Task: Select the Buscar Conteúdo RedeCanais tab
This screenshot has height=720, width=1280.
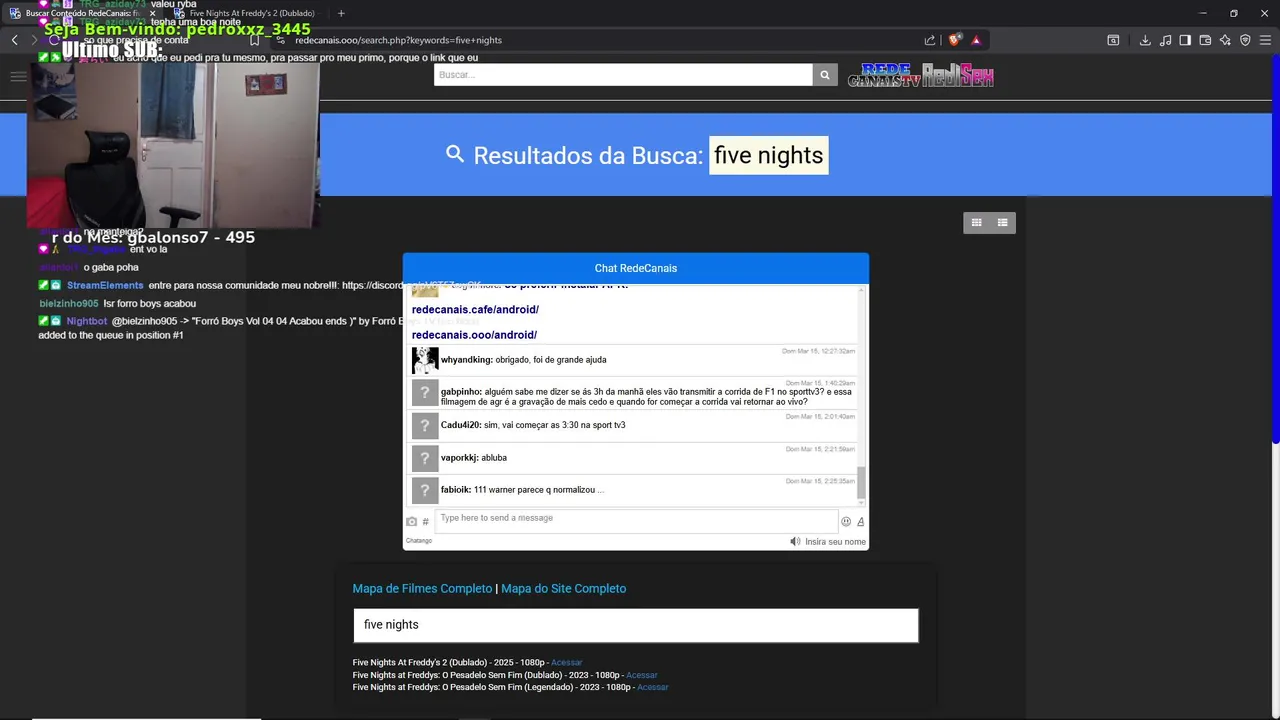Action: 80,13
